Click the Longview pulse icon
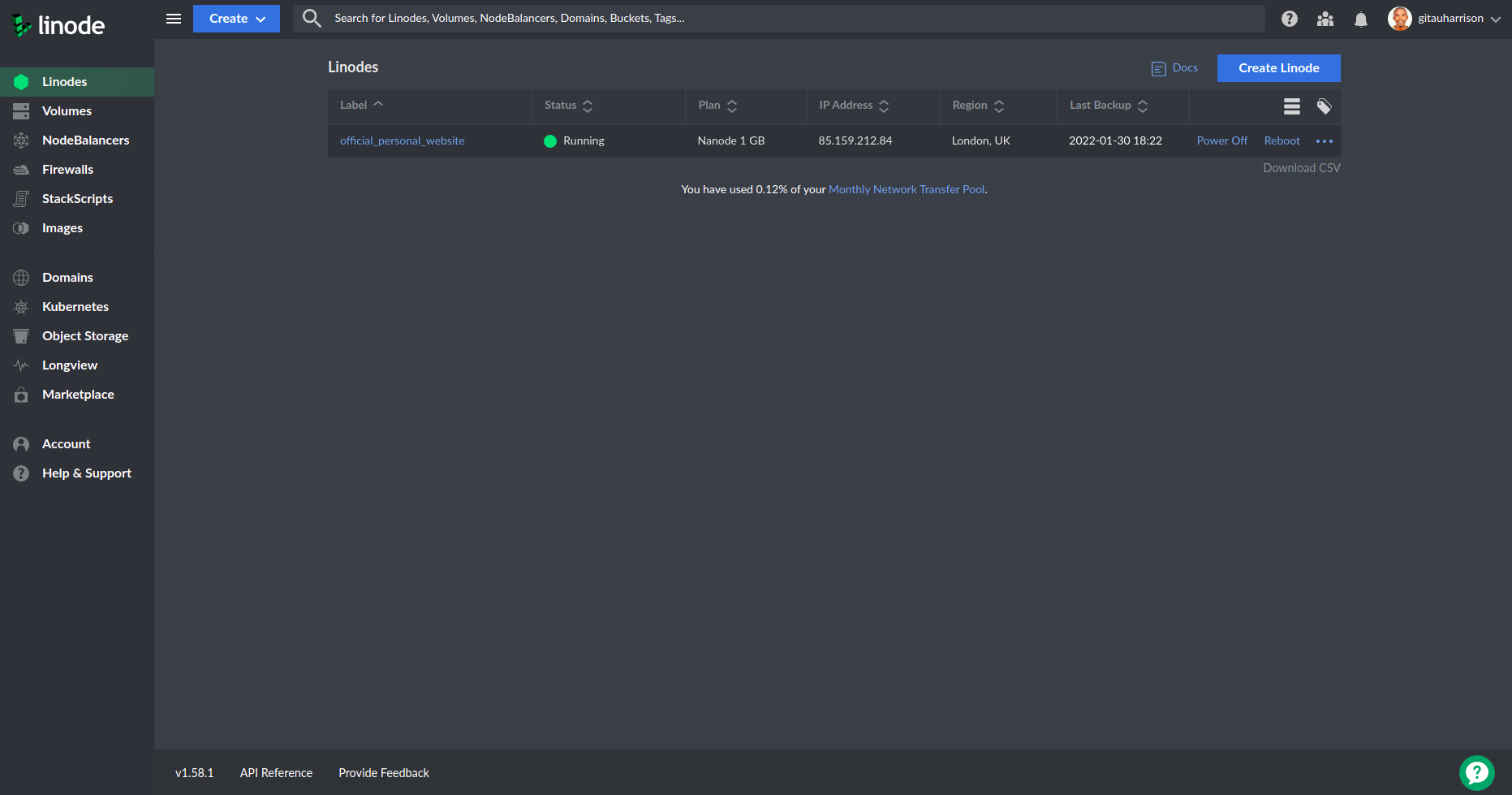Image resolution: width=1512 pixels, height=795 pixels. (21, 365)
